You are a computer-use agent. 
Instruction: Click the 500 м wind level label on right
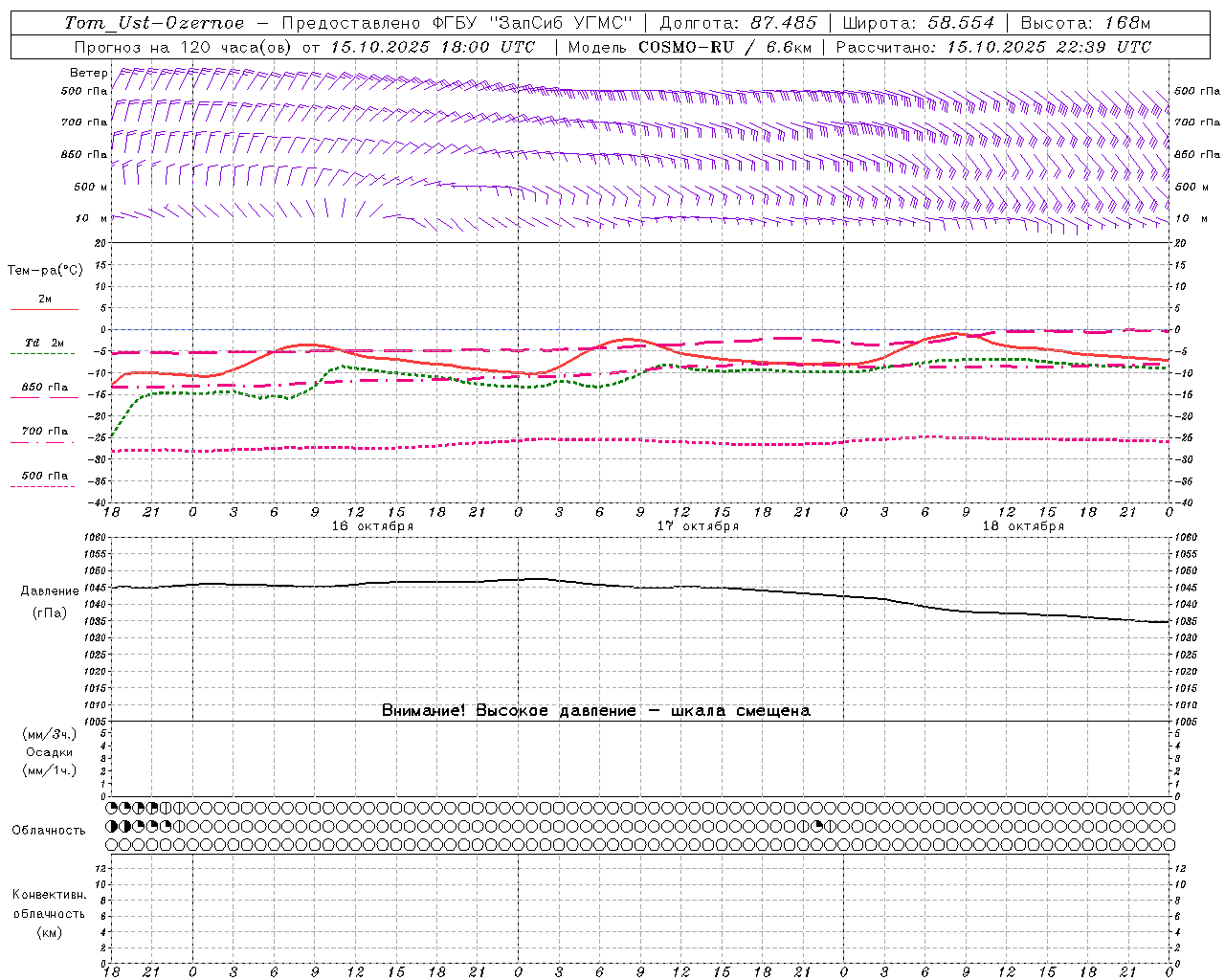tap(1192, 187)
